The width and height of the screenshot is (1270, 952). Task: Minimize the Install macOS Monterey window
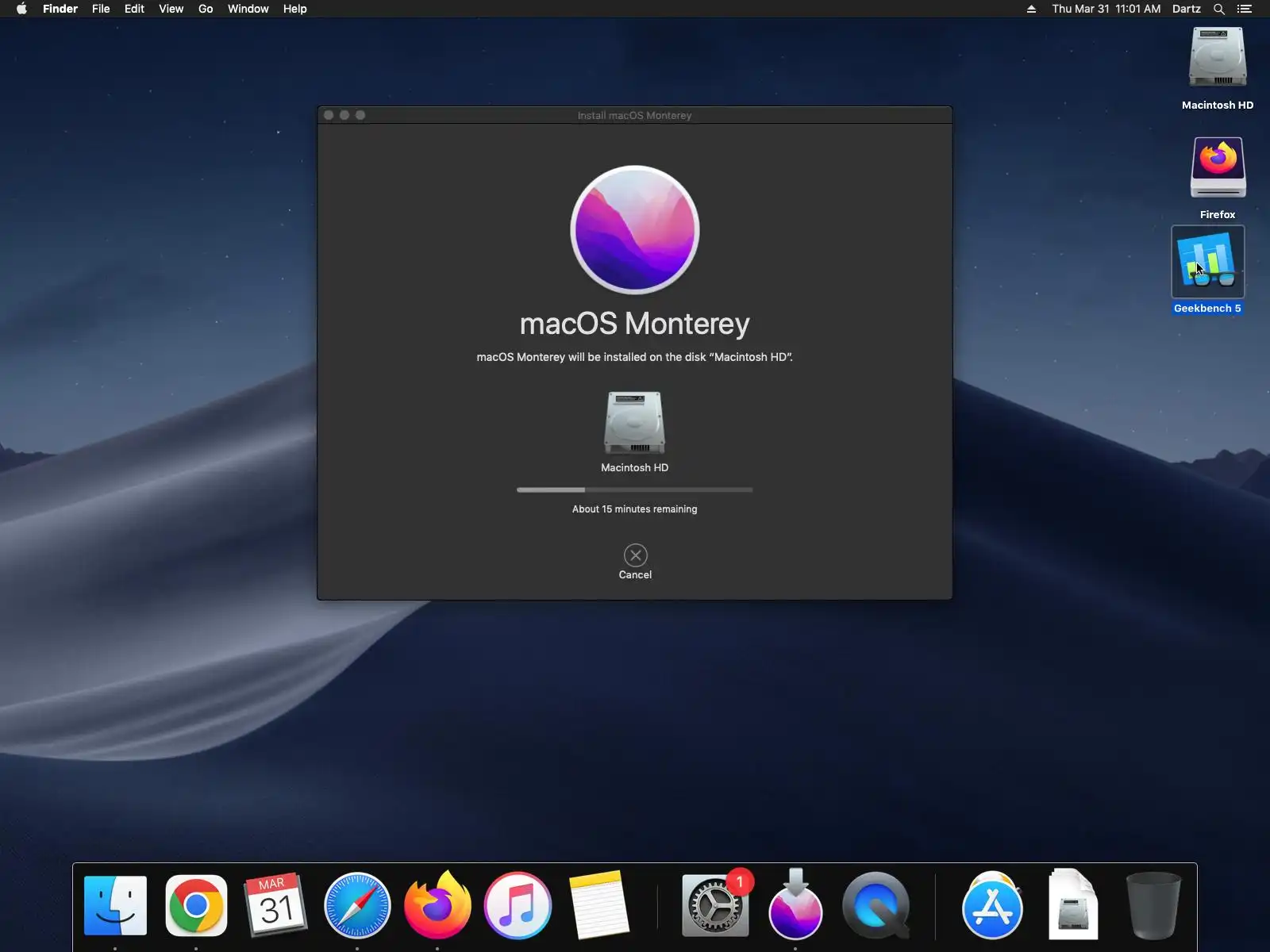344,115
